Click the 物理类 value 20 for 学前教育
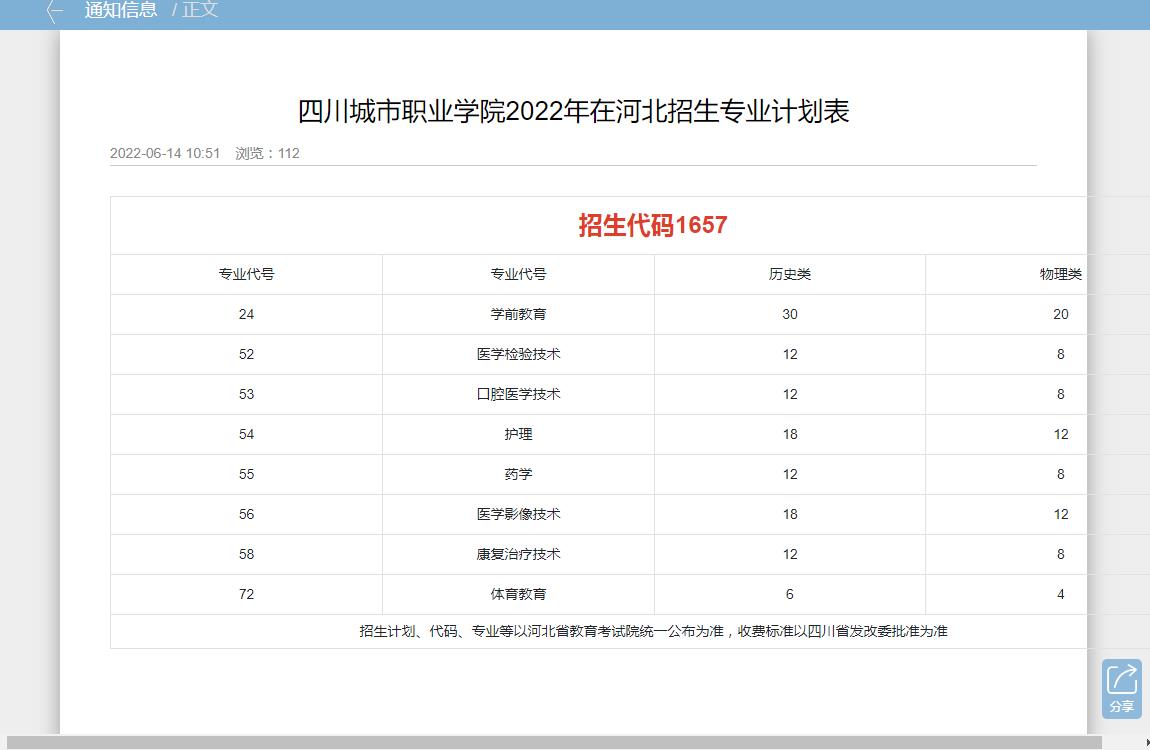Viewport: 1150px width, 750px height. click(1061, 315)
